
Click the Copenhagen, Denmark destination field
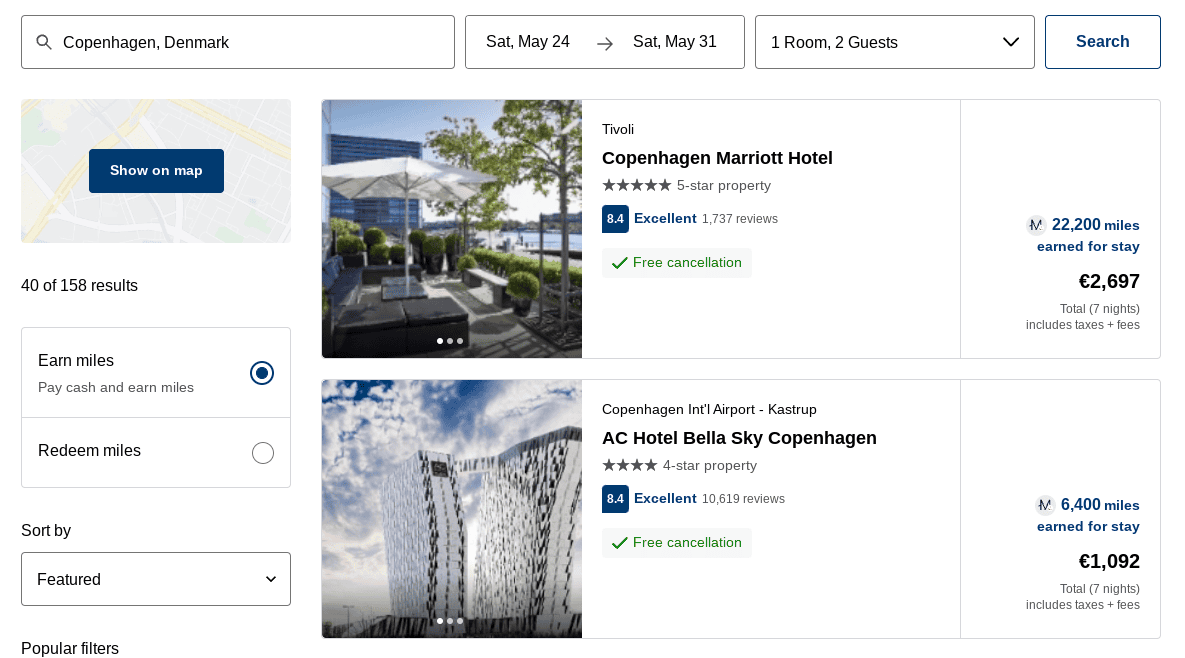pyautogui.click(x=250, y=42)
